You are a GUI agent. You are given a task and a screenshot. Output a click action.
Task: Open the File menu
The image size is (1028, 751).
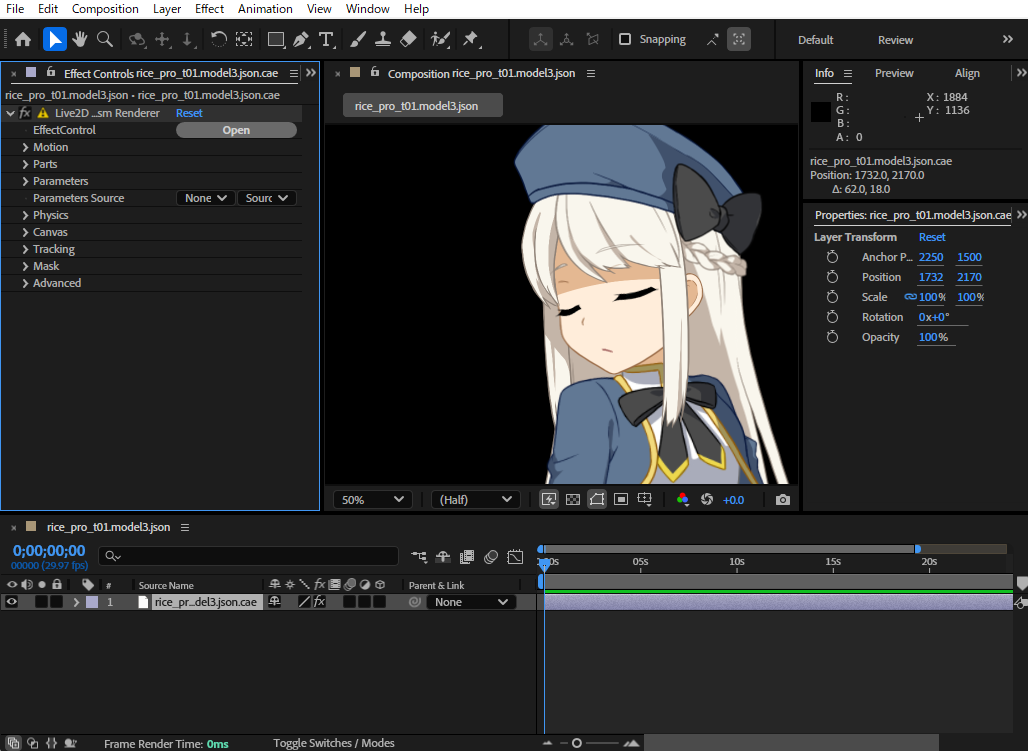(14, 9)
